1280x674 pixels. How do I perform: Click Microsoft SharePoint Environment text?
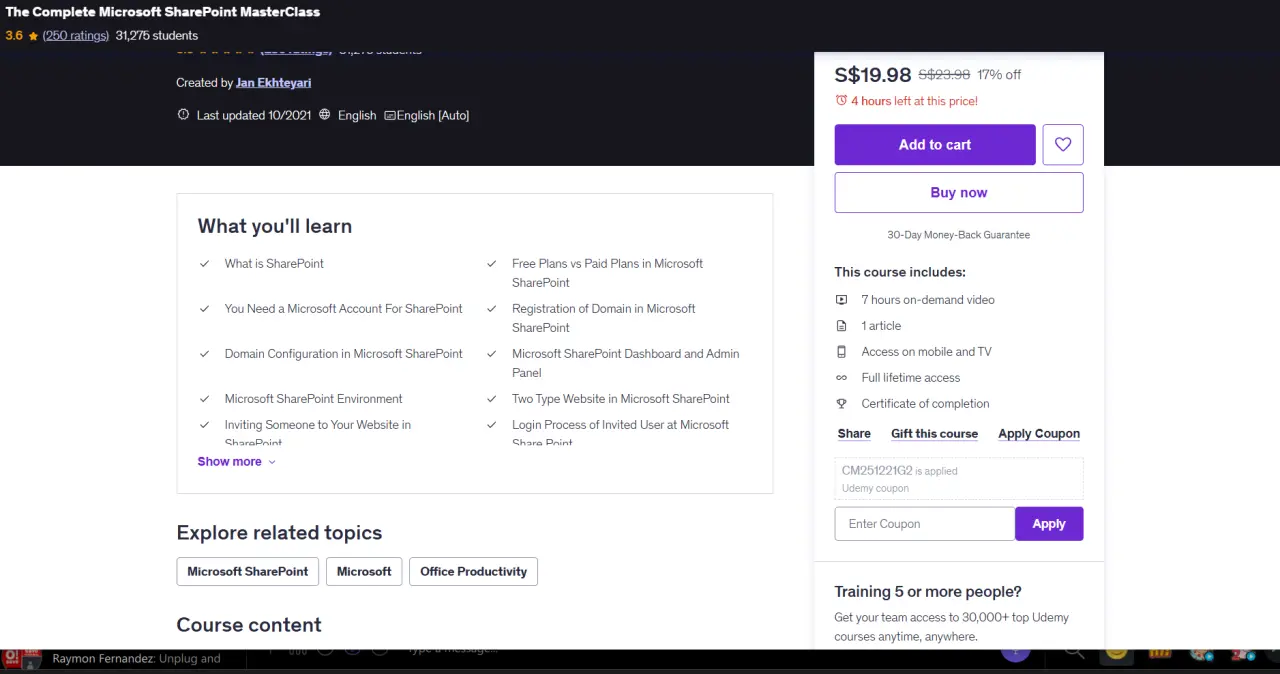pyautogui.click(x=314, y=399)
